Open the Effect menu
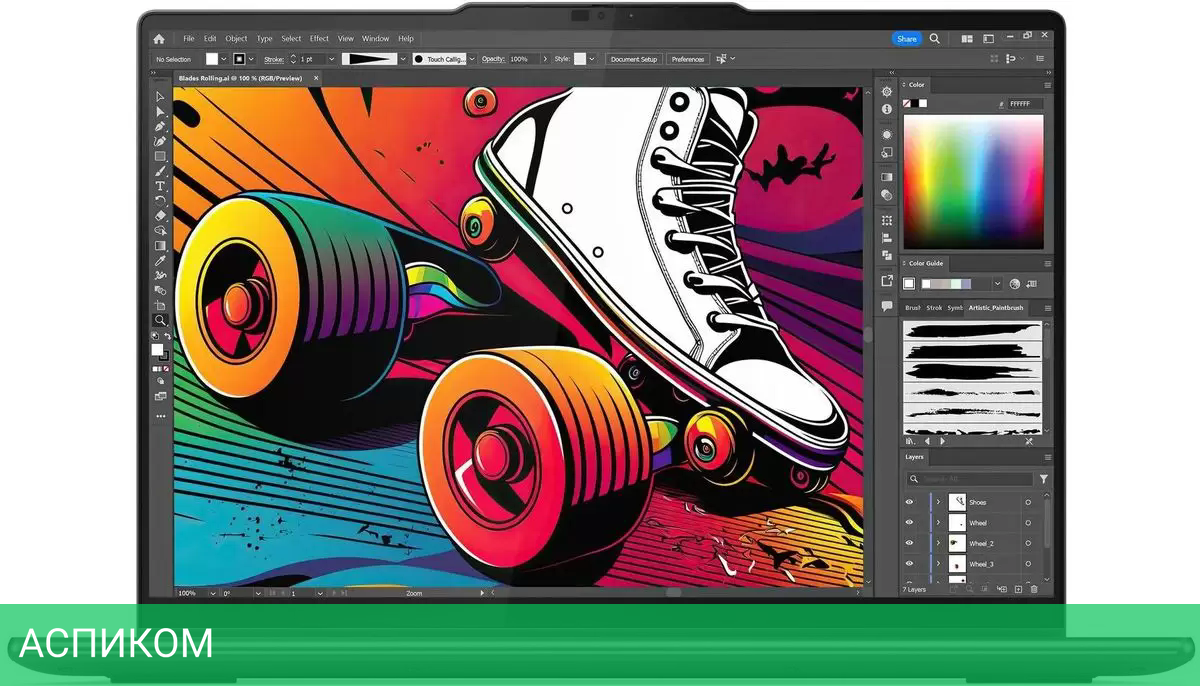 [x=319, y=39]
